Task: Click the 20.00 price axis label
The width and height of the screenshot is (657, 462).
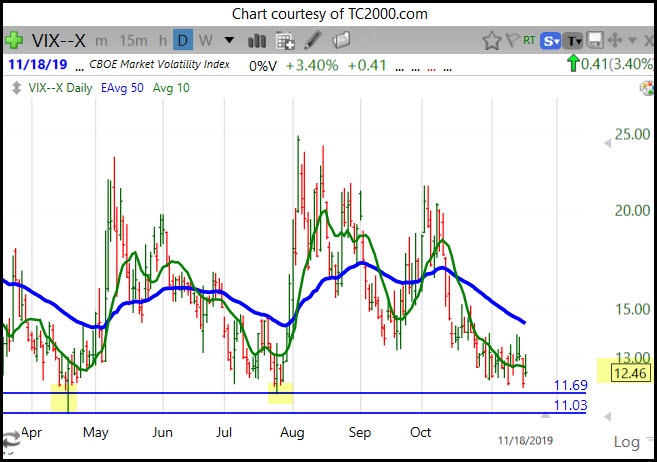Action: (x=632, y=210)
